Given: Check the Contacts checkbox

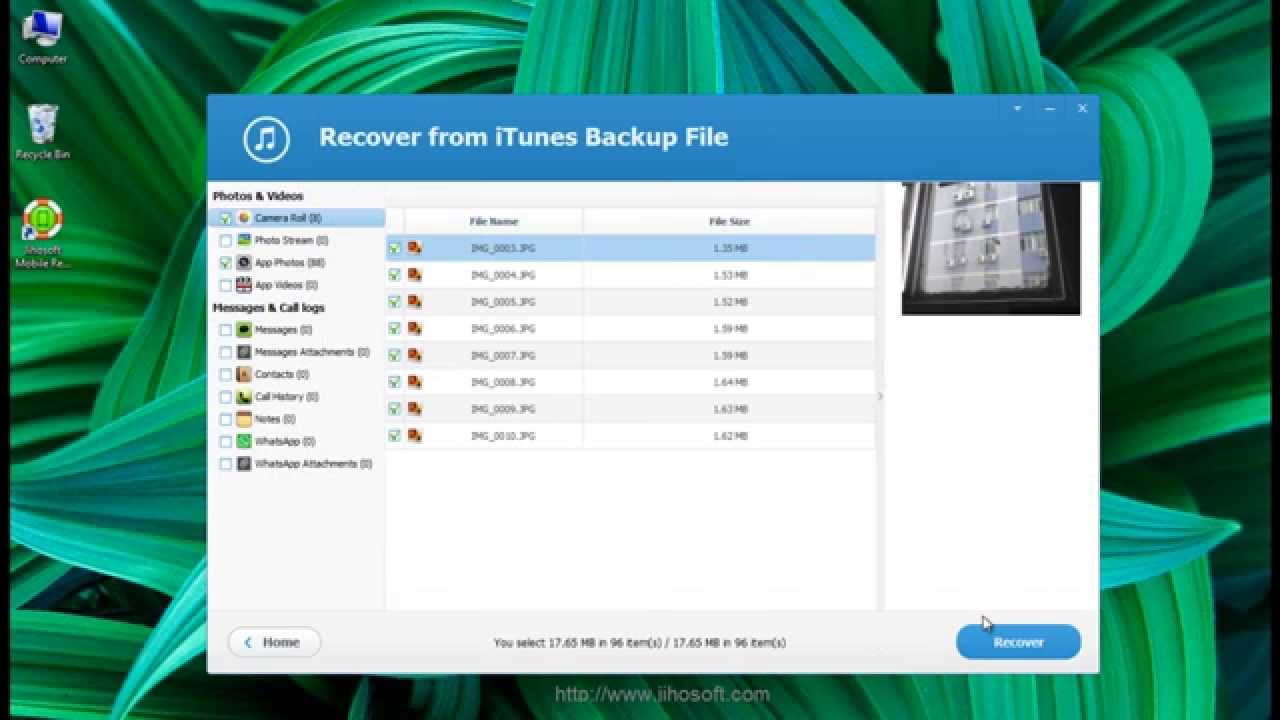Looking at the screenshot, I should click(225, 375).
